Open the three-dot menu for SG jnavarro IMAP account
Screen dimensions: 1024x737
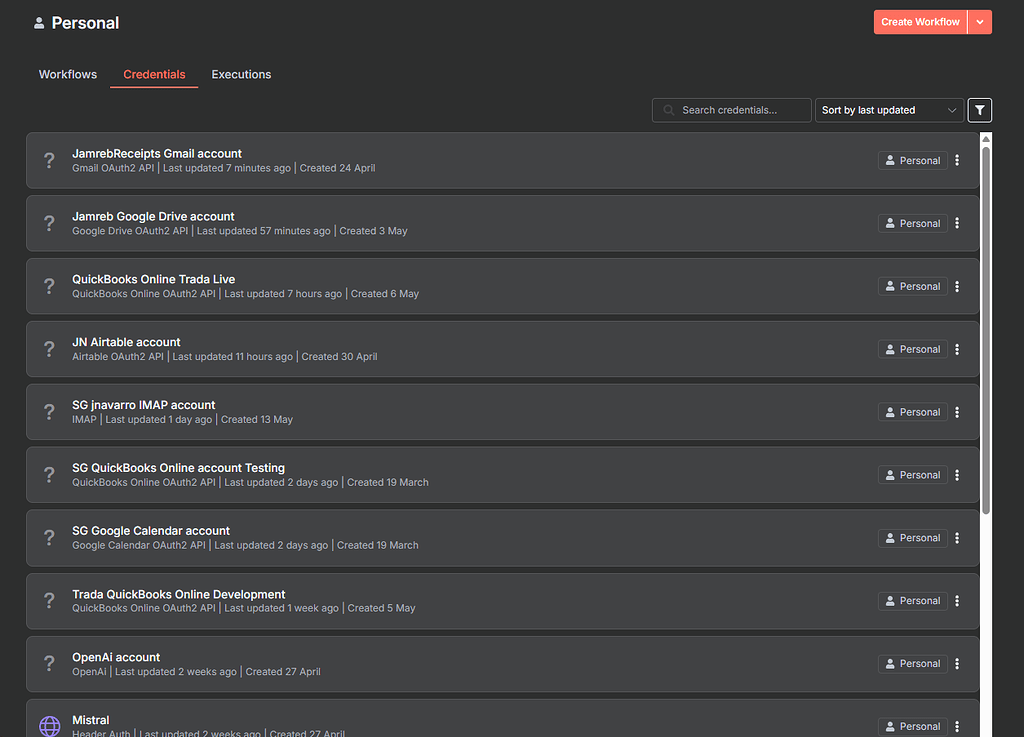956,411
